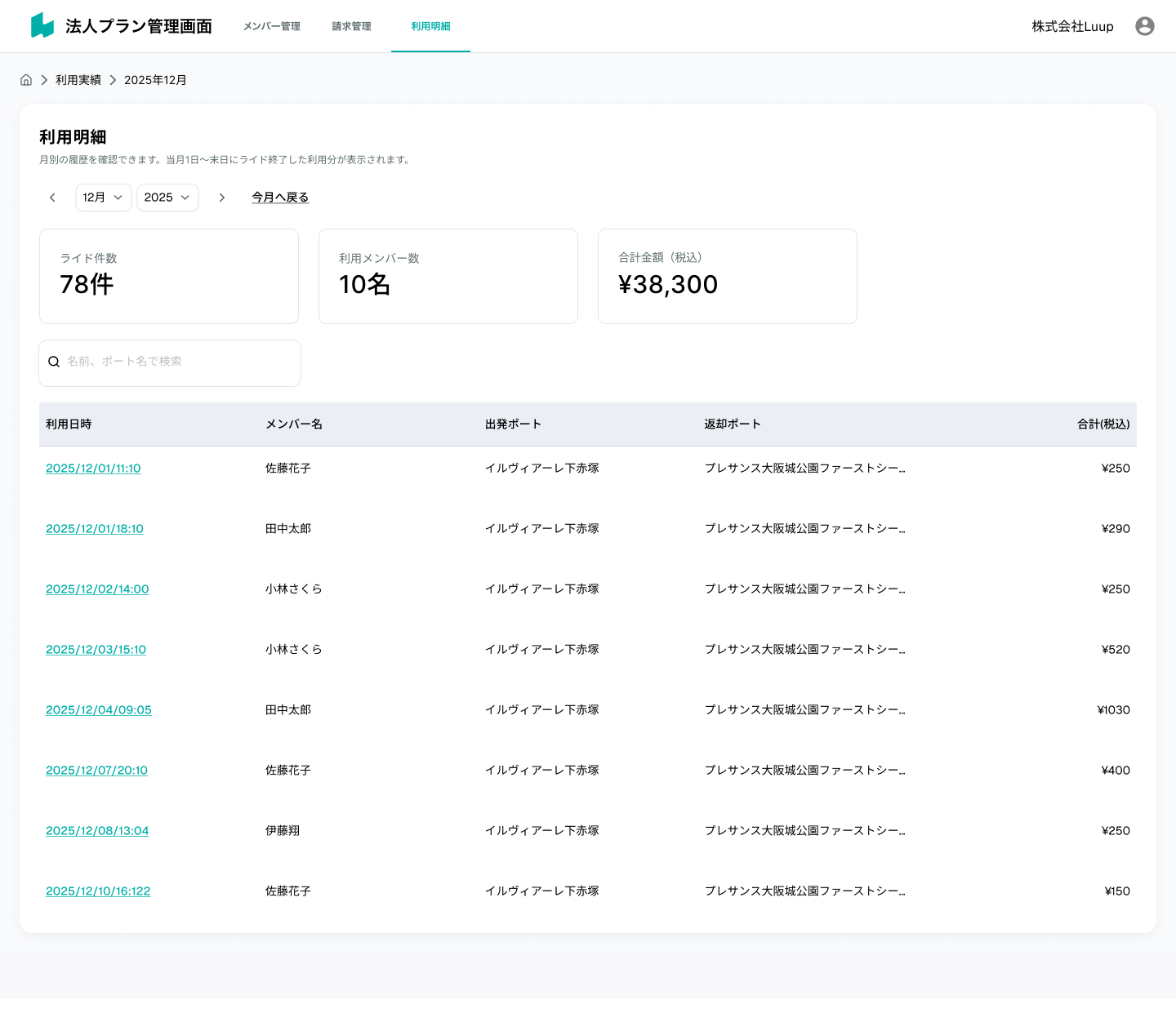Click the search magnifier icon
Screen dimensions: 1176x1022
[54, 362]
